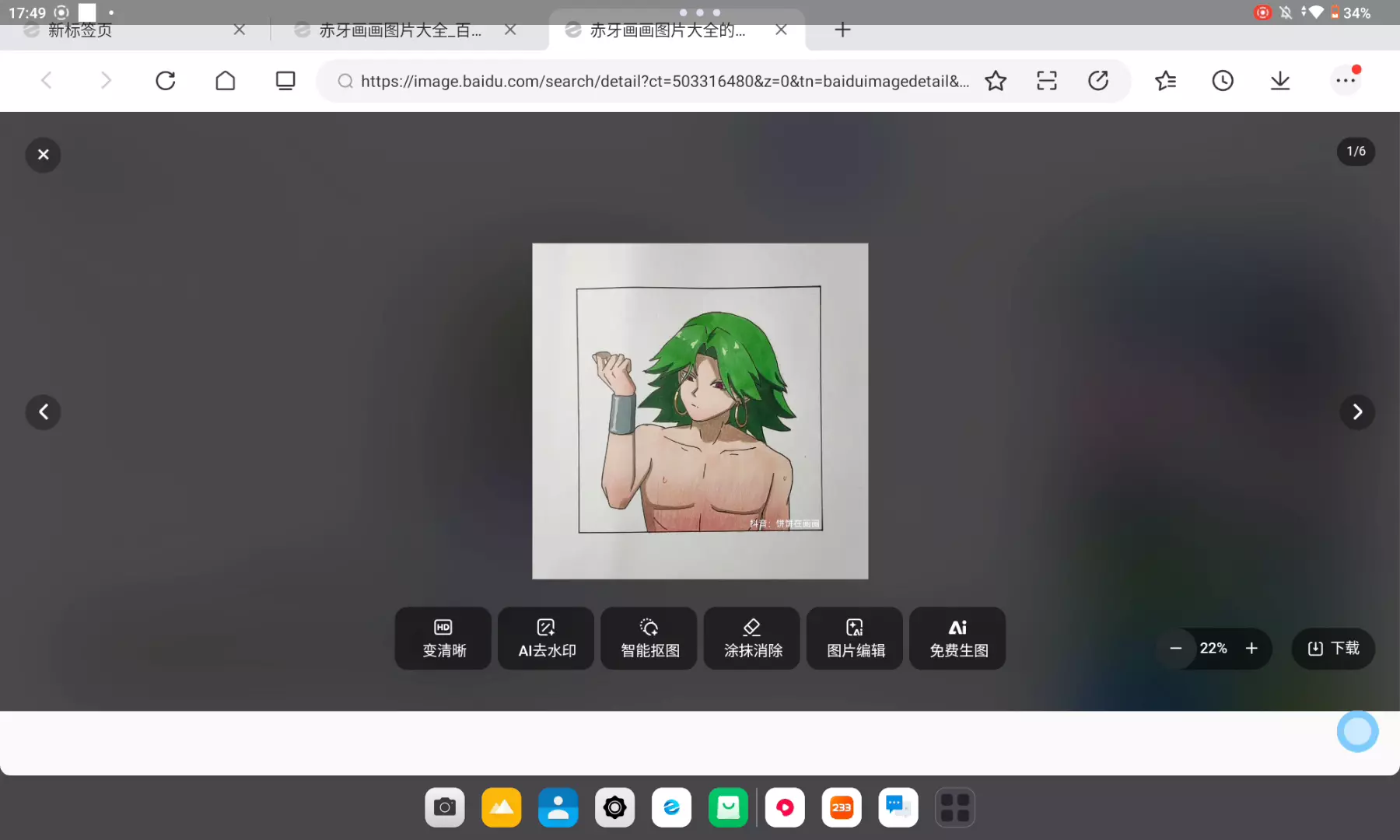Click the address bar URL field
1400x840 pixels.
tap(661, 81)
